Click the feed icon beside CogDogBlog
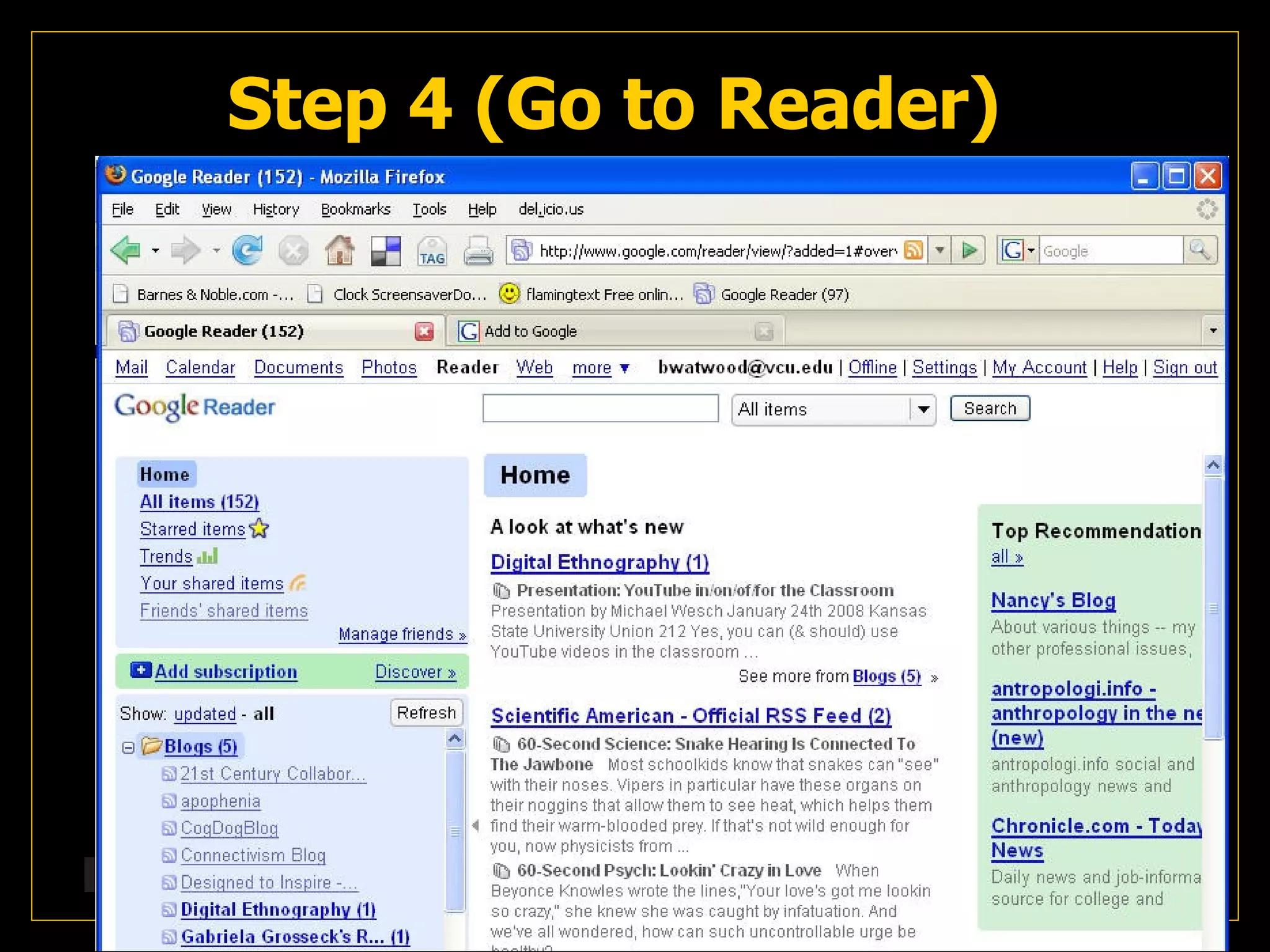Viewport: 1270px width, 952px height. point(169,829)
